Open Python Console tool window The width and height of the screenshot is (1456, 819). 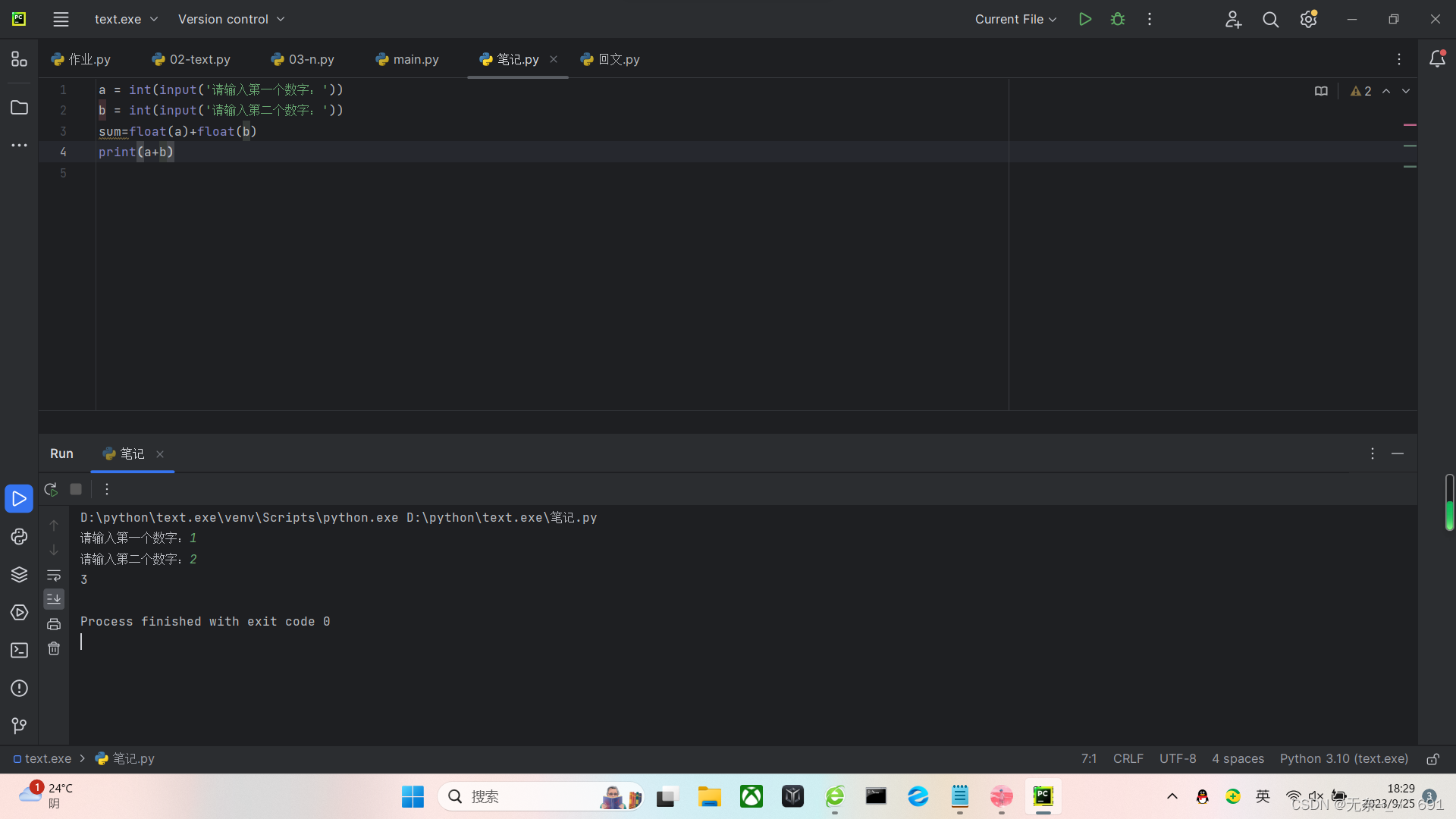19,537
